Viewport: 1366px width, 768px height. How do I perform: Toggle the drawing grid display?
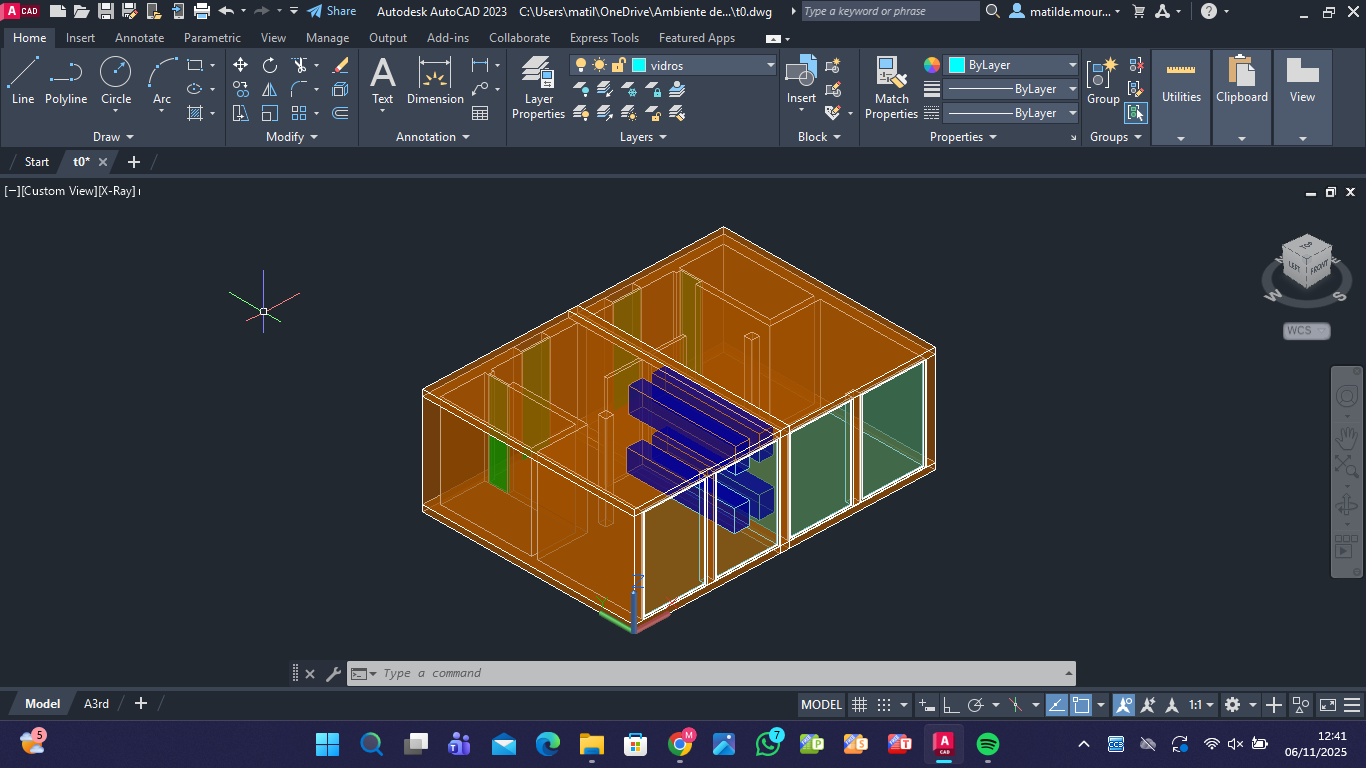pyautogui.click(x=858, y=705)
